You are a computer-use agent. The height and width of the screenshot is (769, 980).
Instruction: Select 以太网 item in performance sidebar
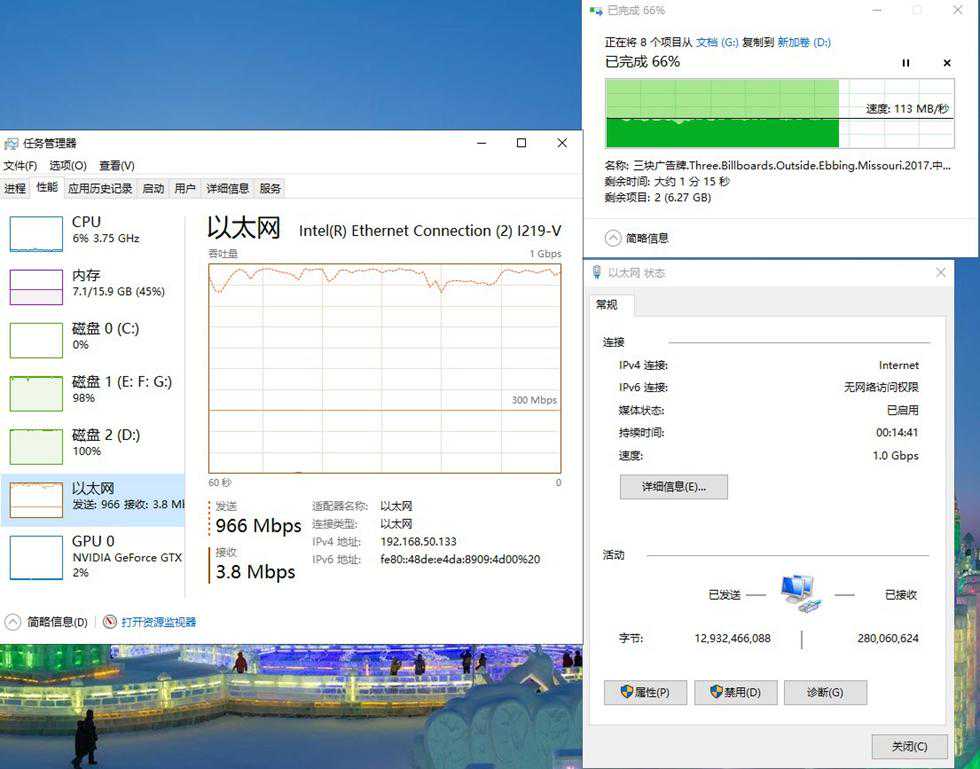[90, 497]
